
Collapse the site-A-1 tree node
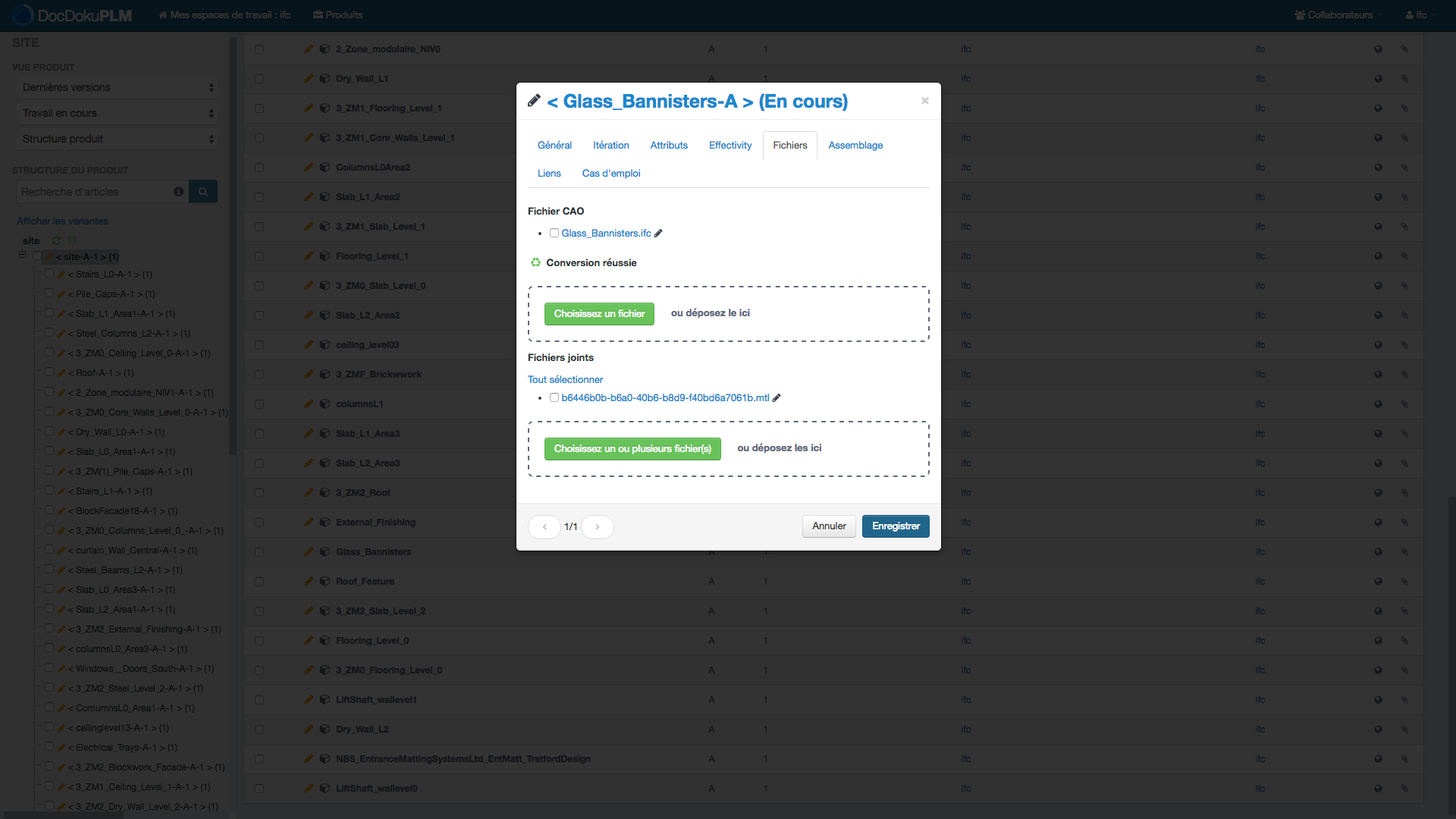click(x=23, y=255)
